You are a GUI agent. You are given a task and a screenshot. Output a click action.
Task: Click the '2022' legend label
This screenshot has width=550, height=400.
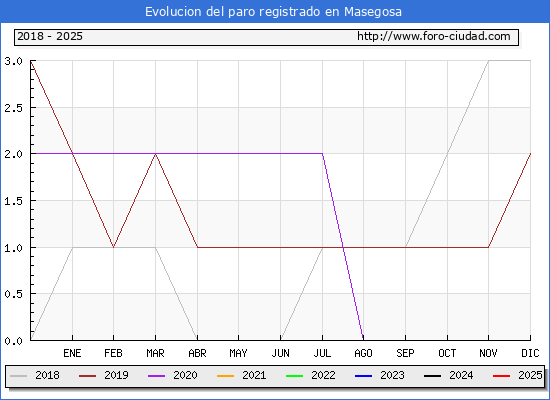(323, 375)
